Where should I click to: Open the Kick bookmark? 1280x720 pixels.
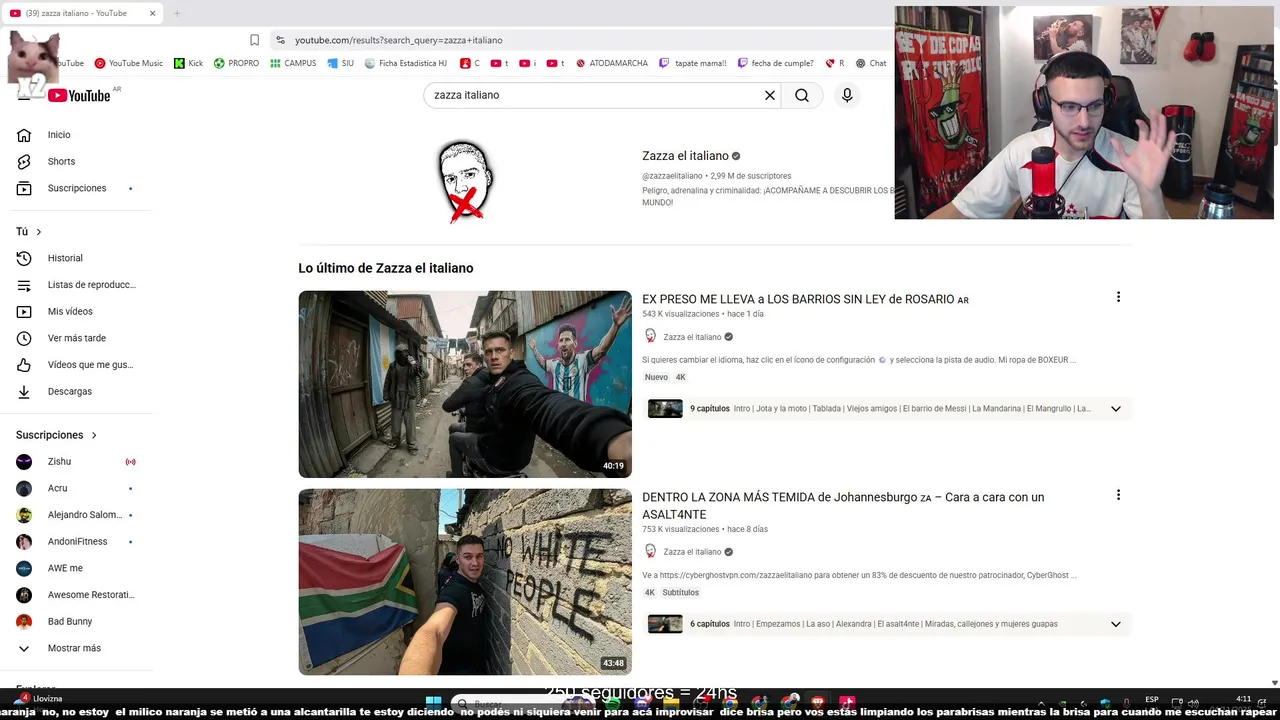[x=188, y=63]
